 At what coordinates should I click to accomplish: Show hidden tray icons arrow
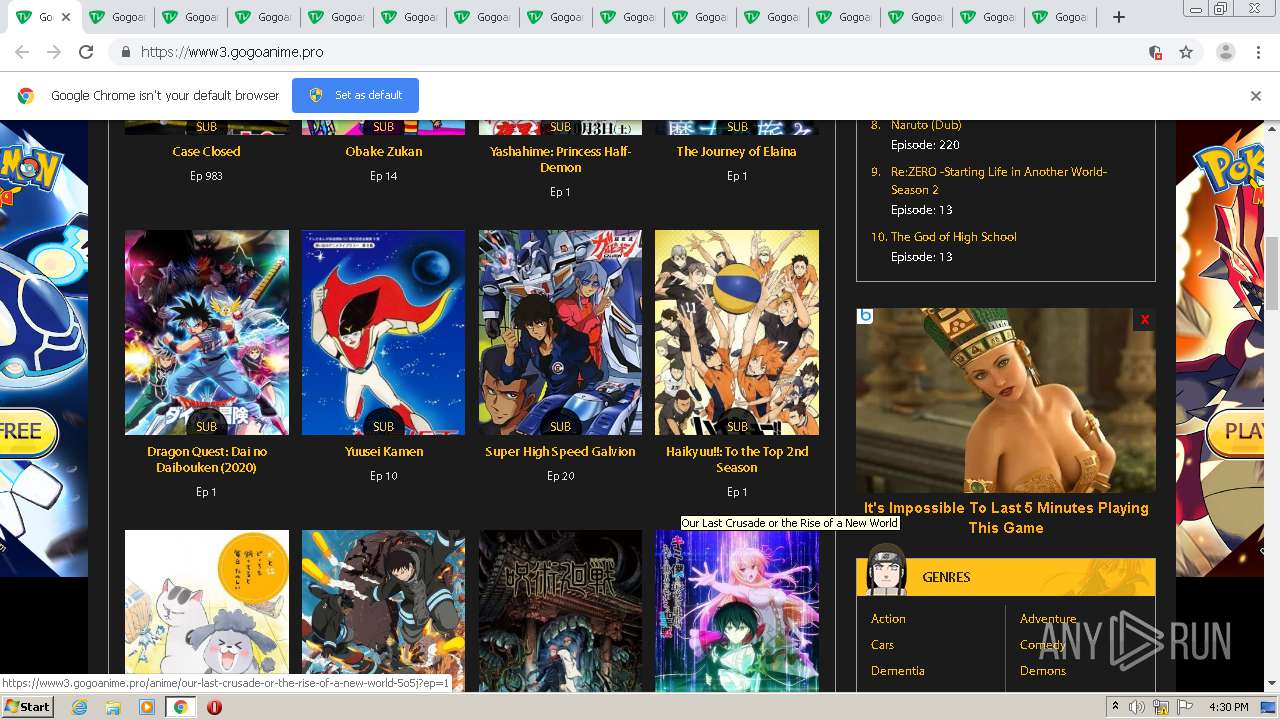(1115, 707)
